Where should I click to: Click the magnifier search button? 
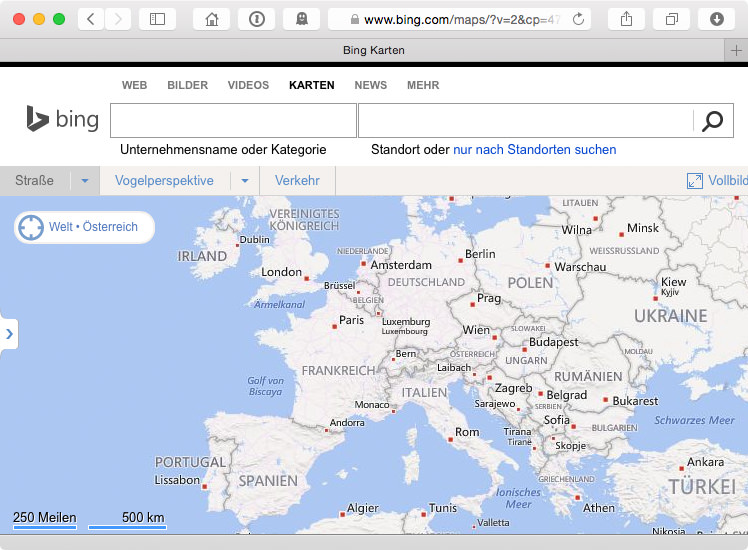click(712, 122)
